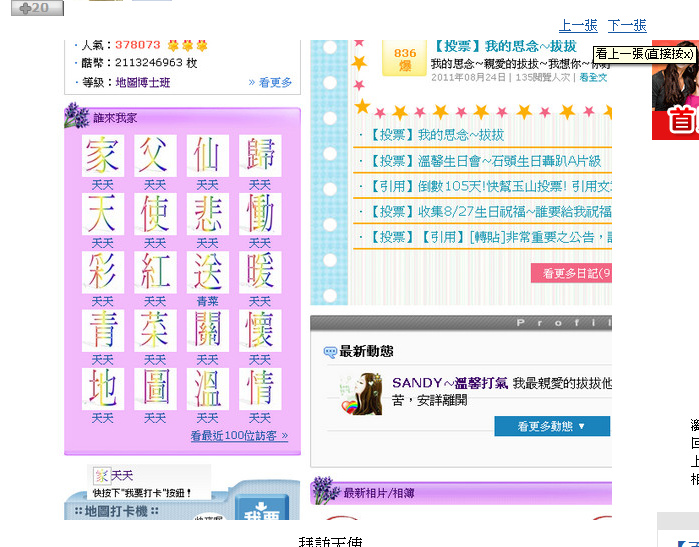Click the advertisement image with the woman
Image resolution: width=699 pixels, height=547 pixels.
pyautogui.click(x=675, y=90)
